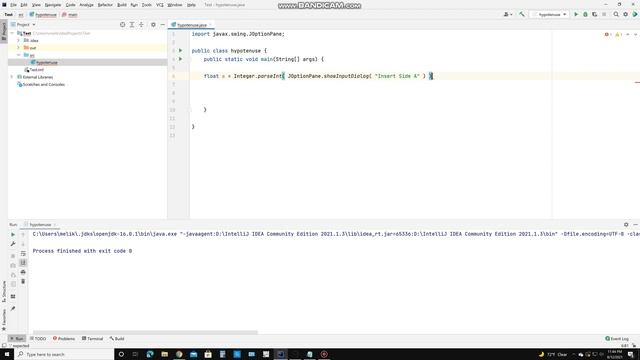Collapse the Test project root node
Image resolution: width=640 pixels, height=360 pixels.
coord(12,33)
